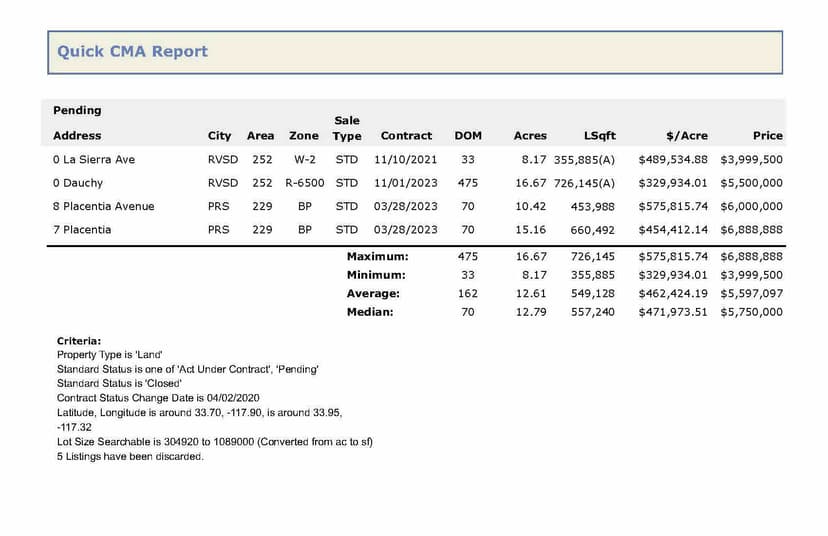Sort by the Contract column header
Screen dimensions: 828x536
pyautogui.click(x=406, y=135)
